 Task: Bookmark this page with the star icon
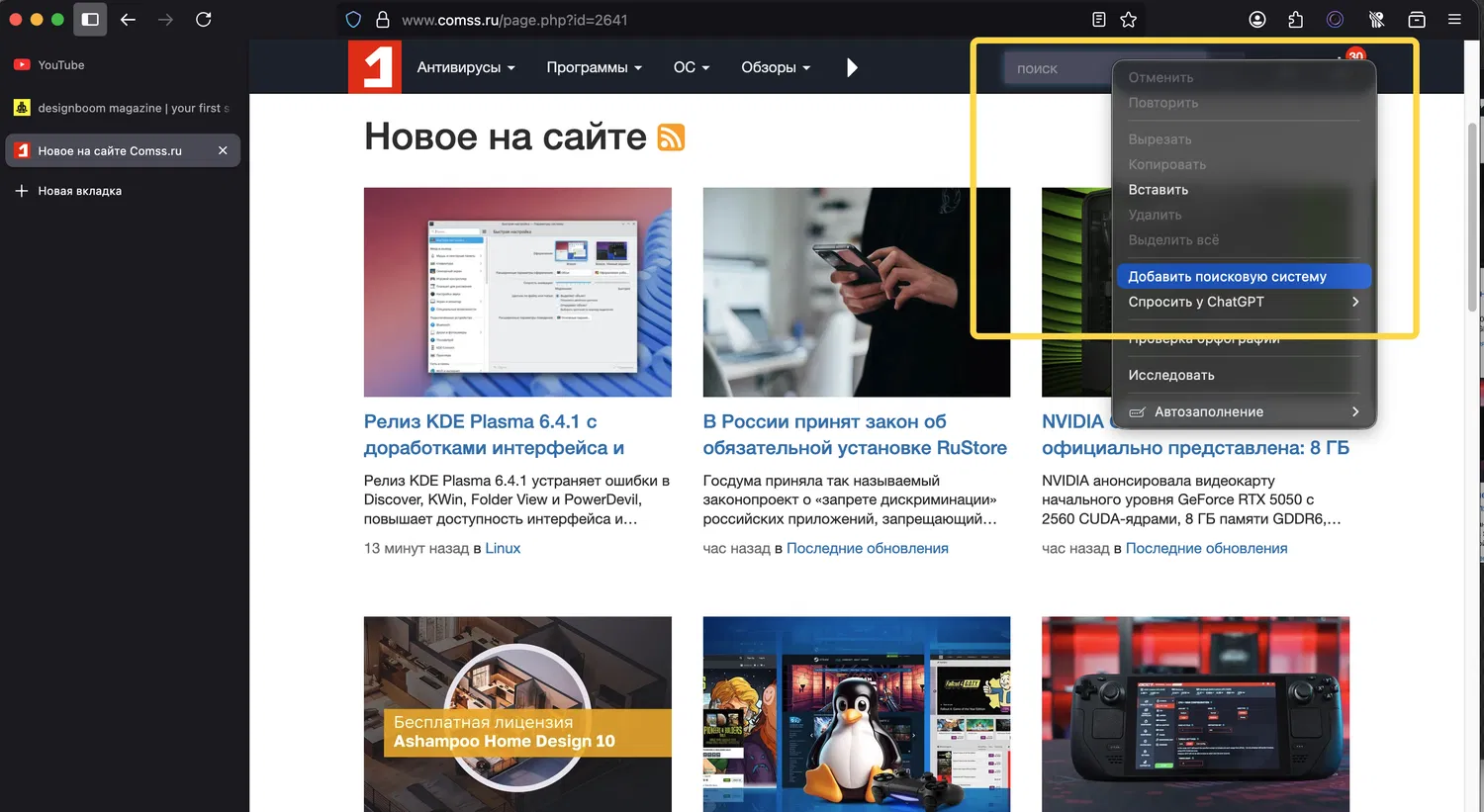(x=1129, y=20)
